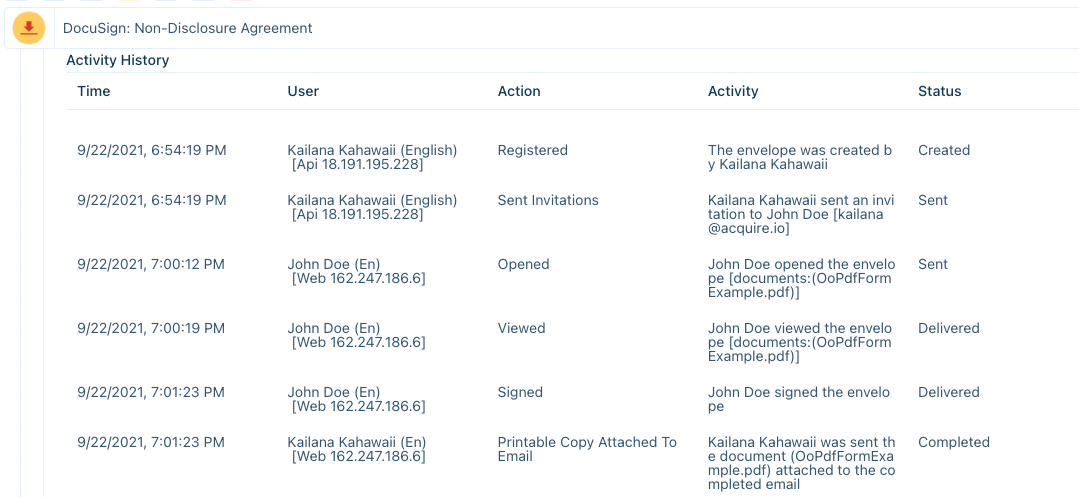Click the Kailana Kahawaii (En) user cell

coord(357,450)
